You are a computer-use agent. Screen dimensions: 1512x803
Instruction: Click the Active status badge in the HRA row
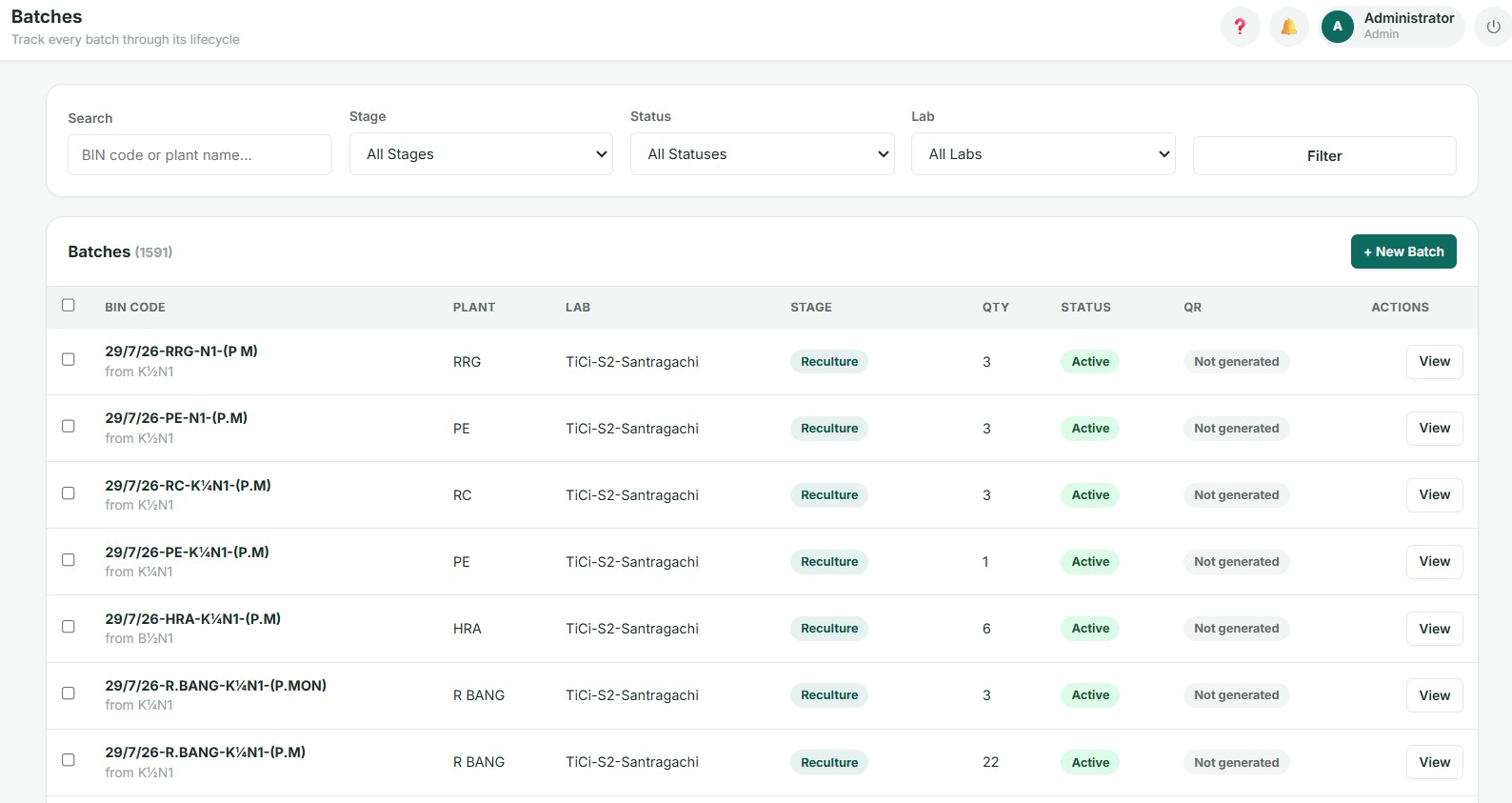pyautogui.click(x=1090, y=628)
